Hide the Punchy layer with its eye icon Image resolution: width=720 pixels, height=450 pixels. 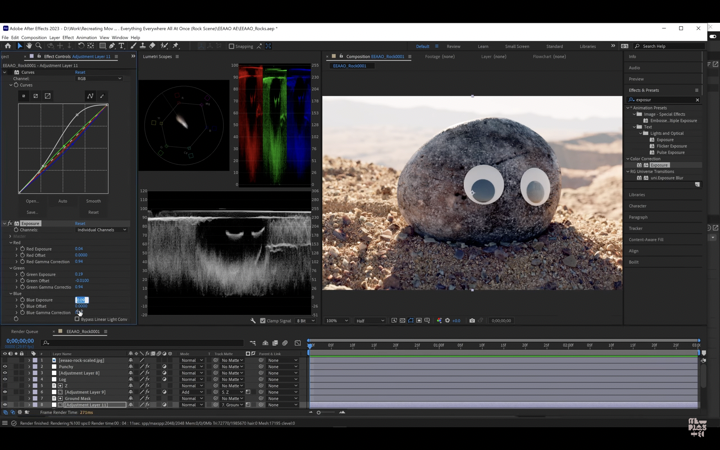tap(5, 367)
